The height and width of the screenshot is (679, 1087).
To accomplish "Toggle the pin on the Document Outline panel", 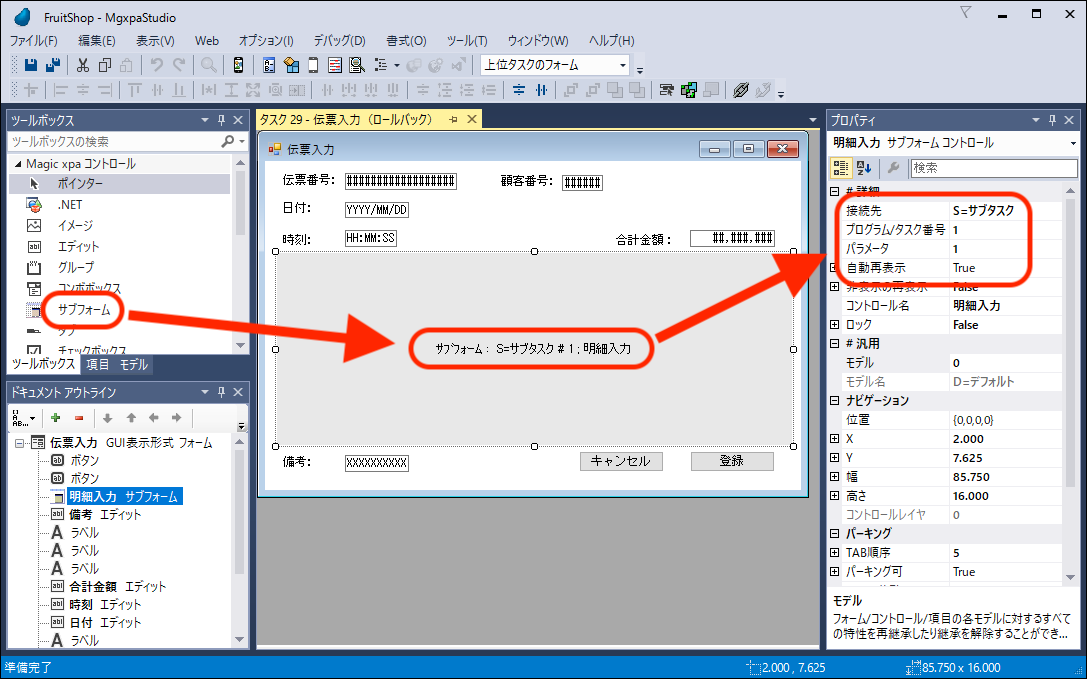I will 221,392.
